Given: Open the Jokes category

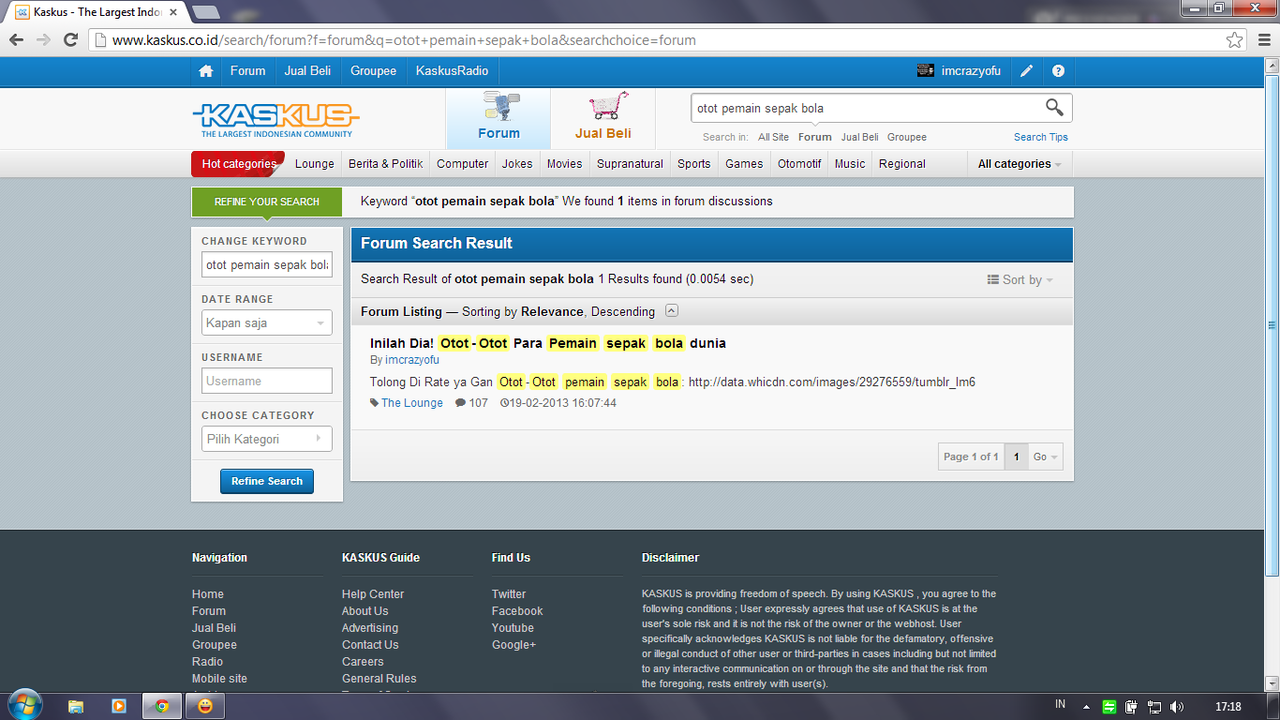Looking at the screenshot, I should [517, 164].
